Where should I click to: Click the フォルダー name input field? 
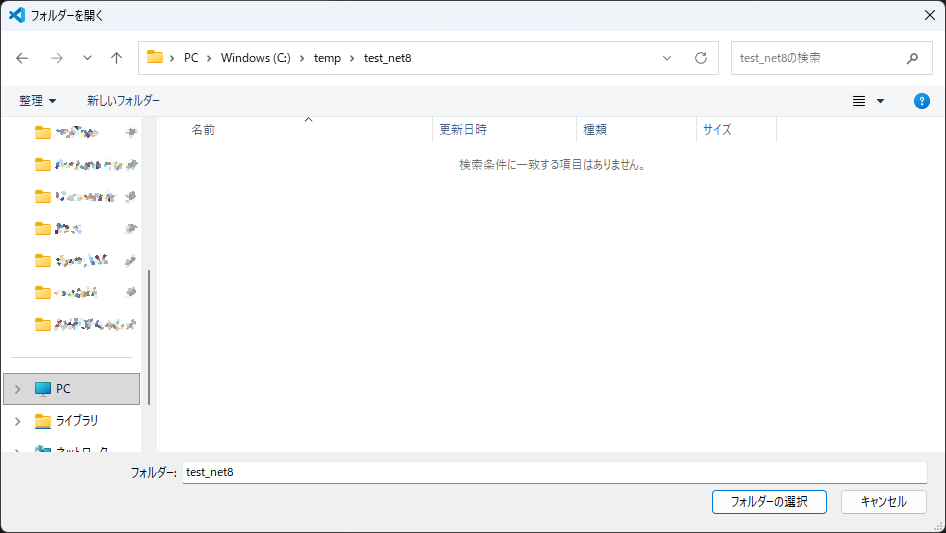point(554,472)
